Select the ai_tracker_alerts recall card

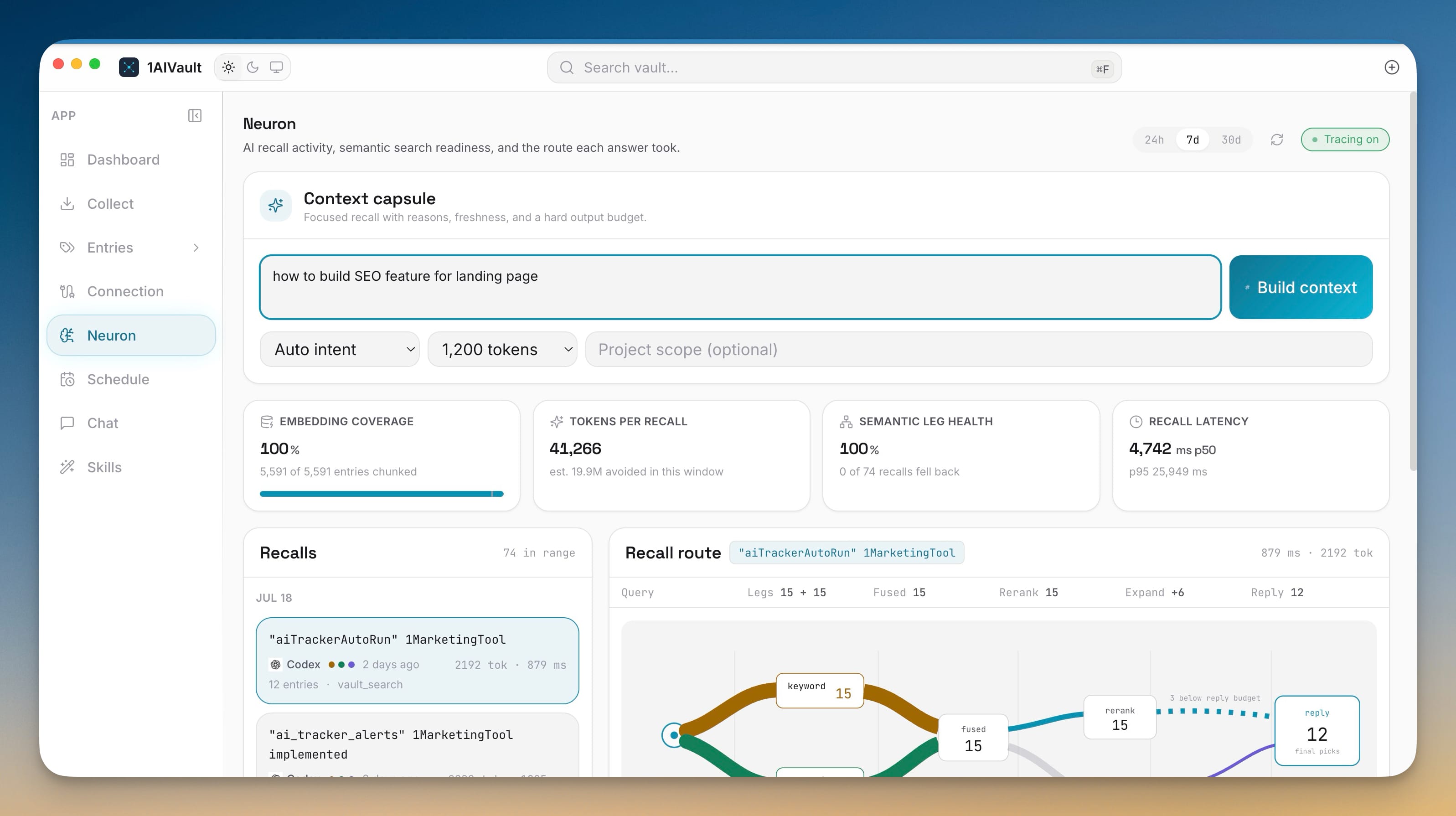417,745
